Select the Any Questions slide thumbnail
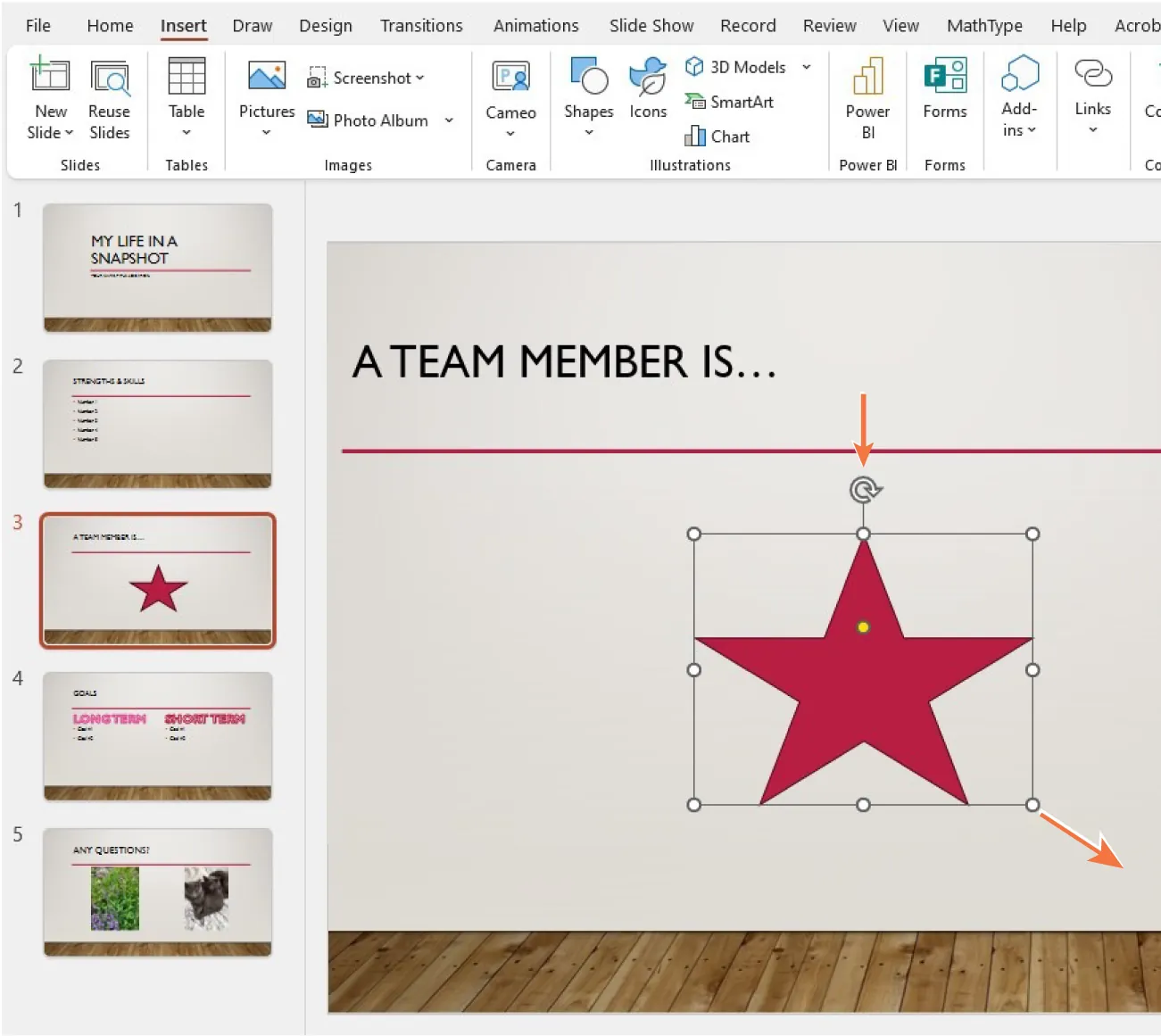The width and height of the screenshot is (1161, 1036). [157, 892]
